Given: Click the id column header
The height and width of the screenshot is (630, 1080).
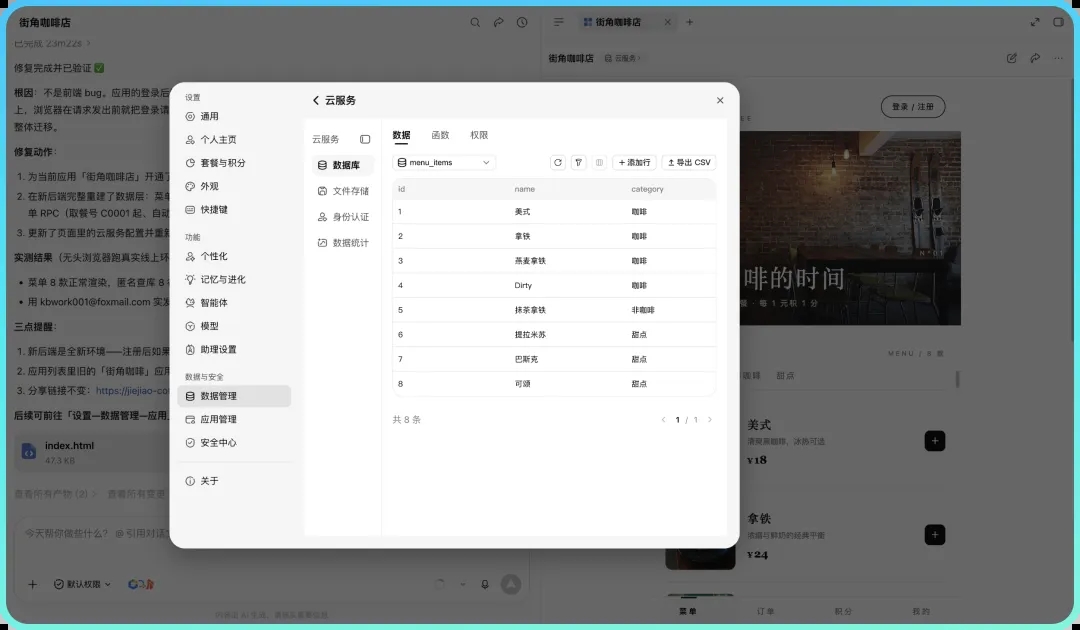Looking at the screenshot, I should (402, 189).
